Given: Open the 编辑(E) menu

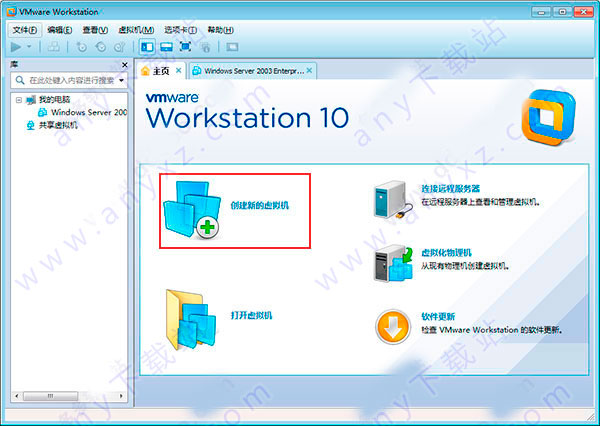Looking at the screenshot, I should [59, 30].
